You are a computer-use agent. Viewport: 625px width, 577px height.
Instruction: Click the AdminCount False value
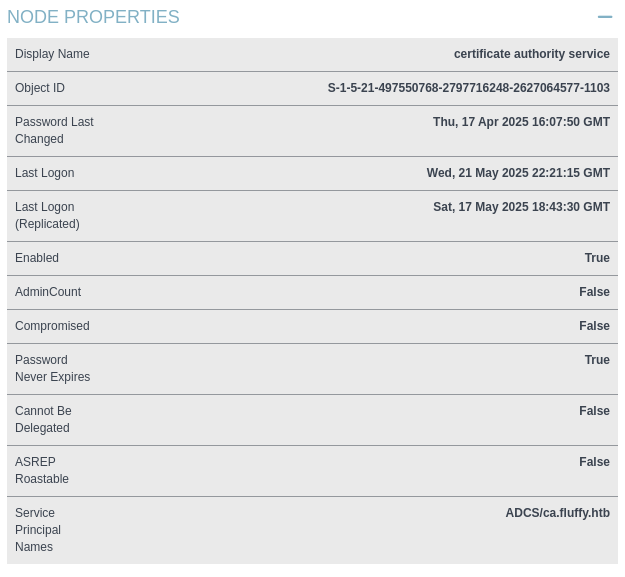(x=594, y=292)
